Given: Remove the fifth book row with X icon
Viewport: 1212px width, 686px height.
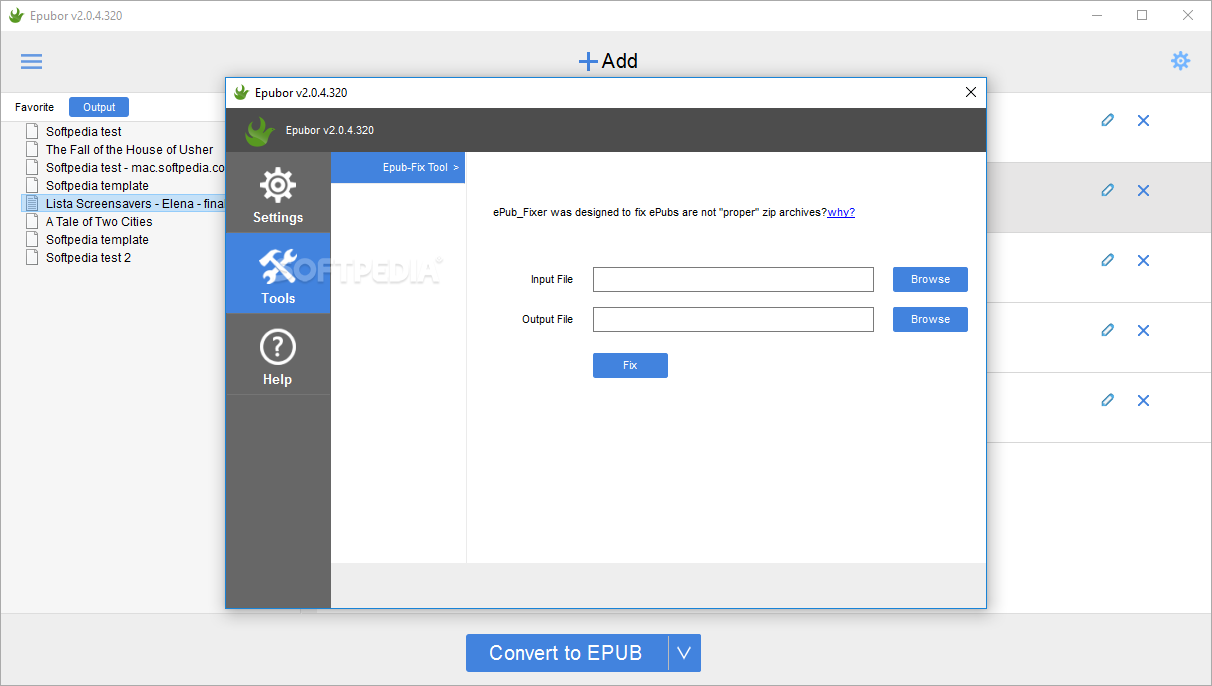Looking at the screenshot, I should click(1143, 400).
